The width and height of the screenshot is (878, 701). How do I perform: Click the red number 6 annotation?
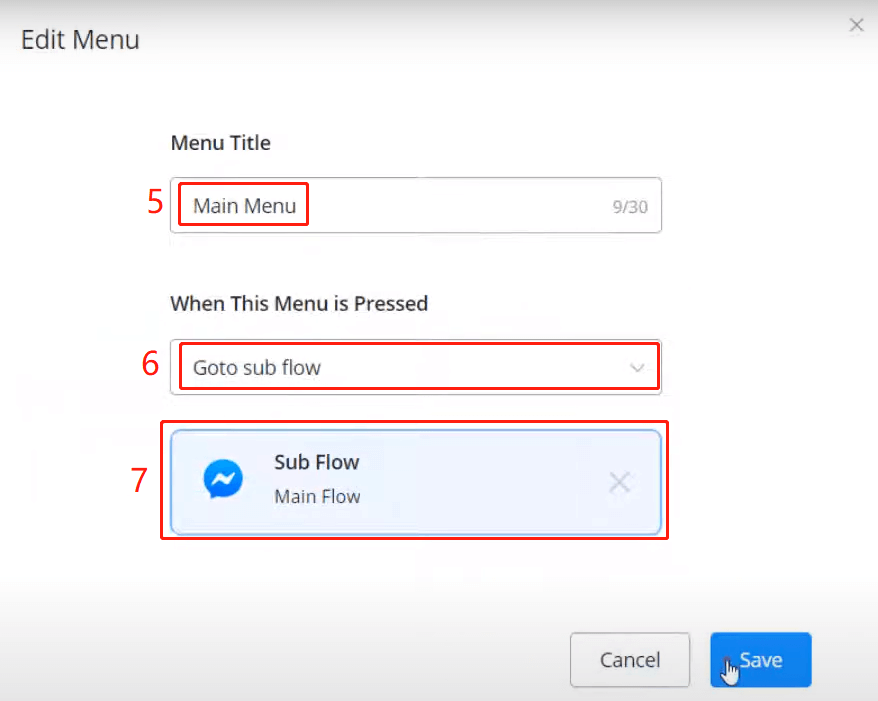[150, 364]
